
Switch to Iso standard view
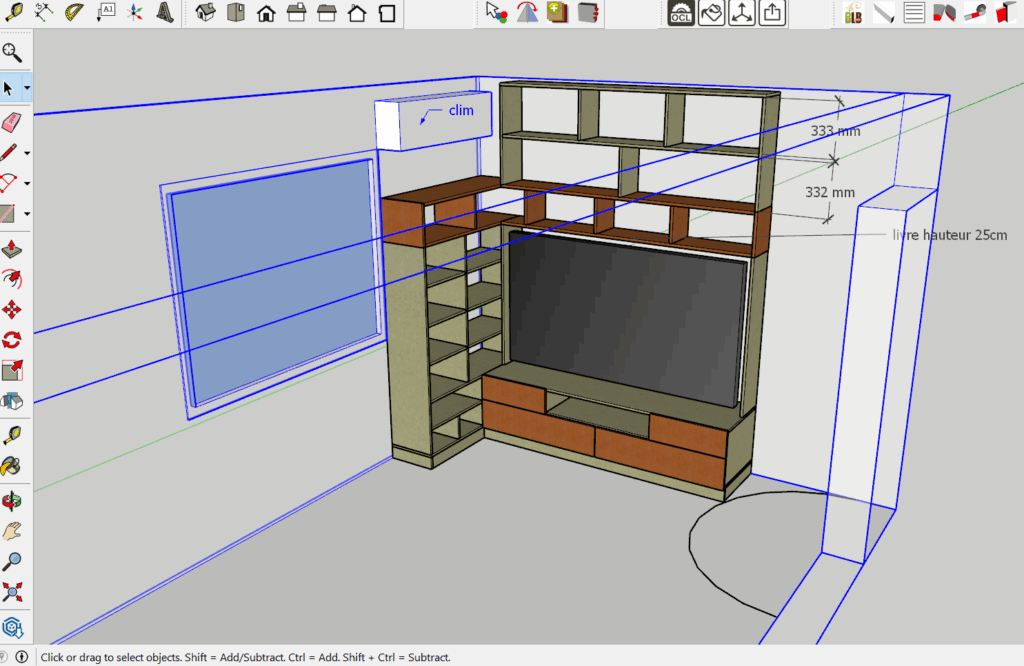point(206,13)
